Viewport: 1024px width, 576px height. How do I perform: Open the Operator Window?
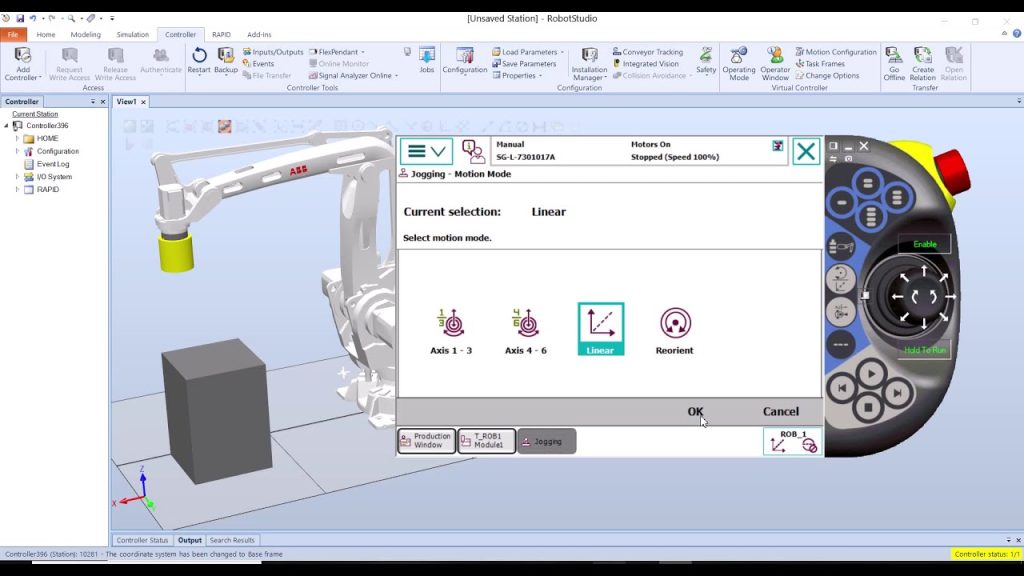pos(775,64)
